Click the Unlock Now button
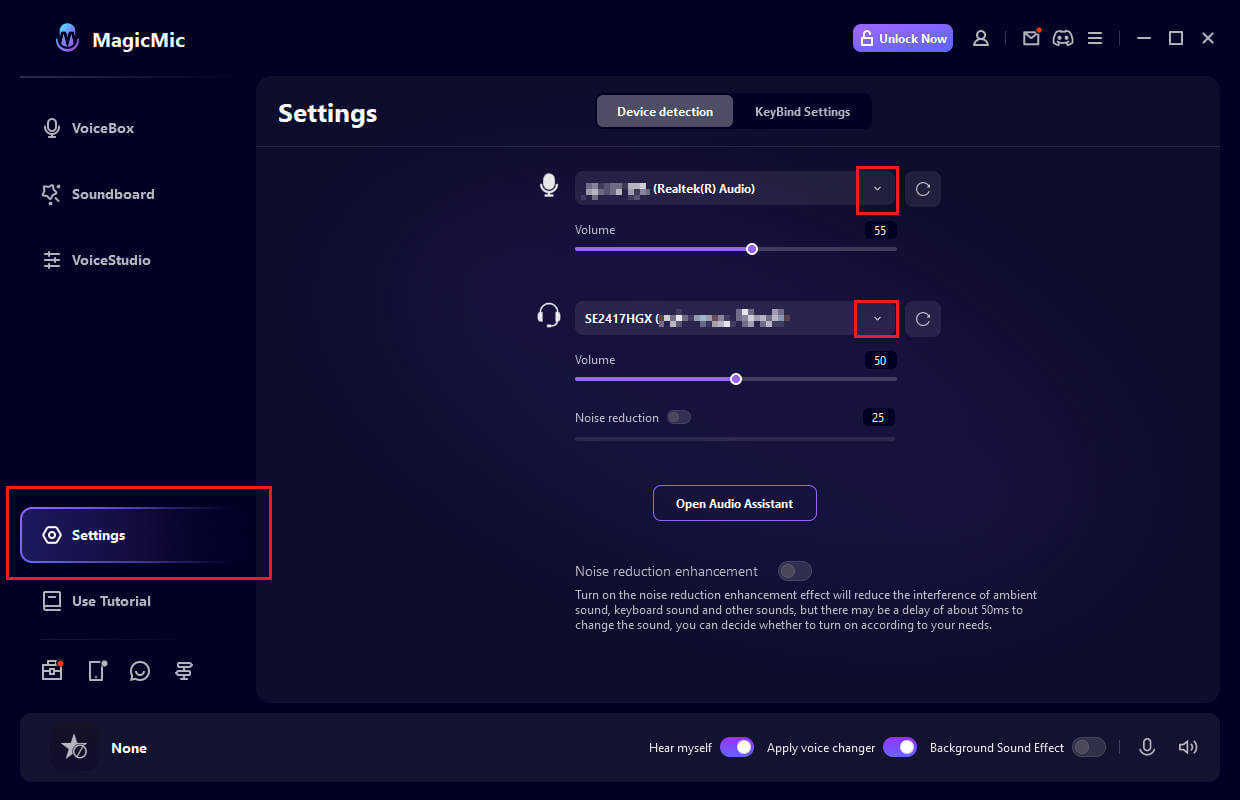The image size is (1240, 800). click(x=903, y=38)
